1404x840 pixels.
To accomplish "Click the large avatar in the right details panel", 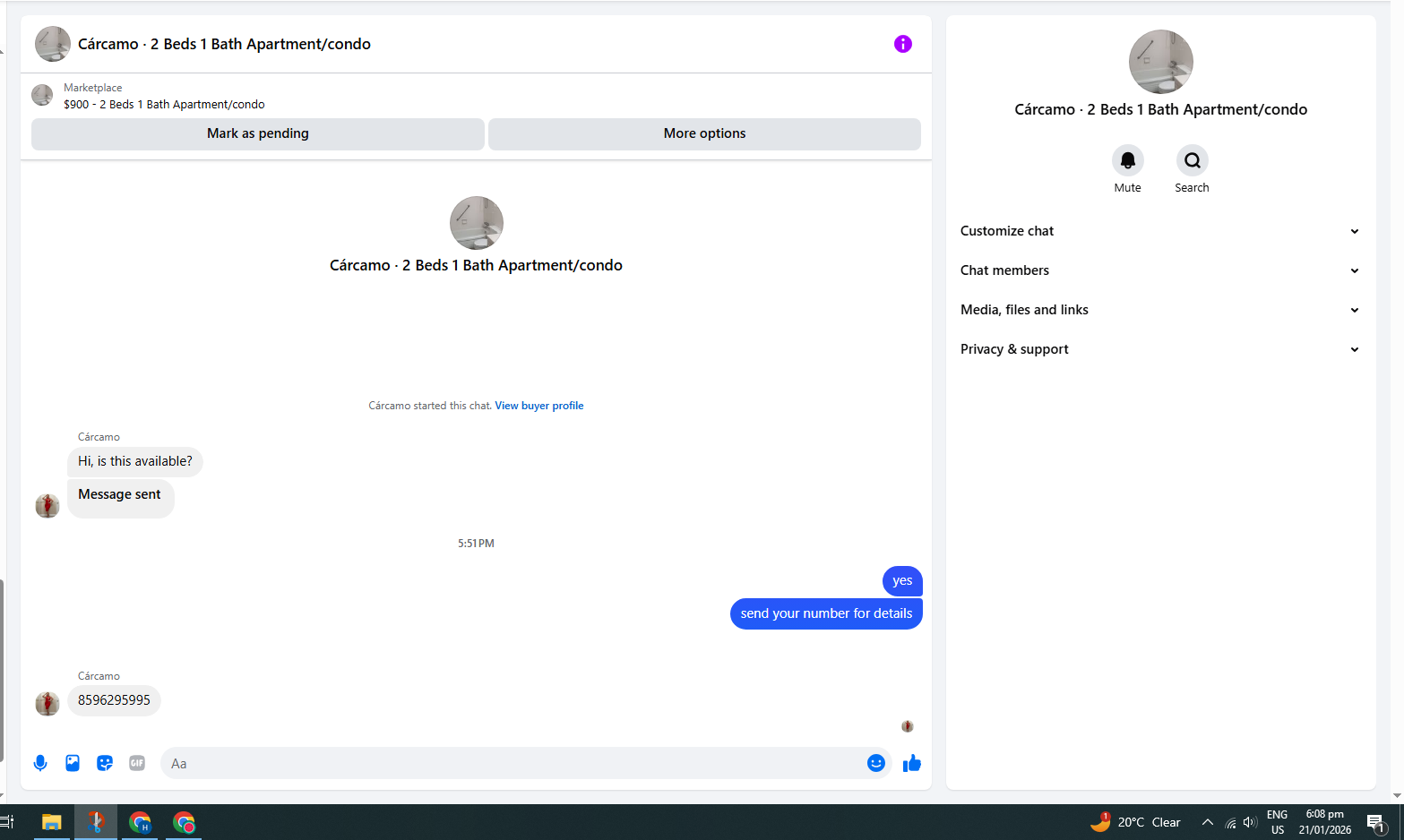I will [1160, 62].
